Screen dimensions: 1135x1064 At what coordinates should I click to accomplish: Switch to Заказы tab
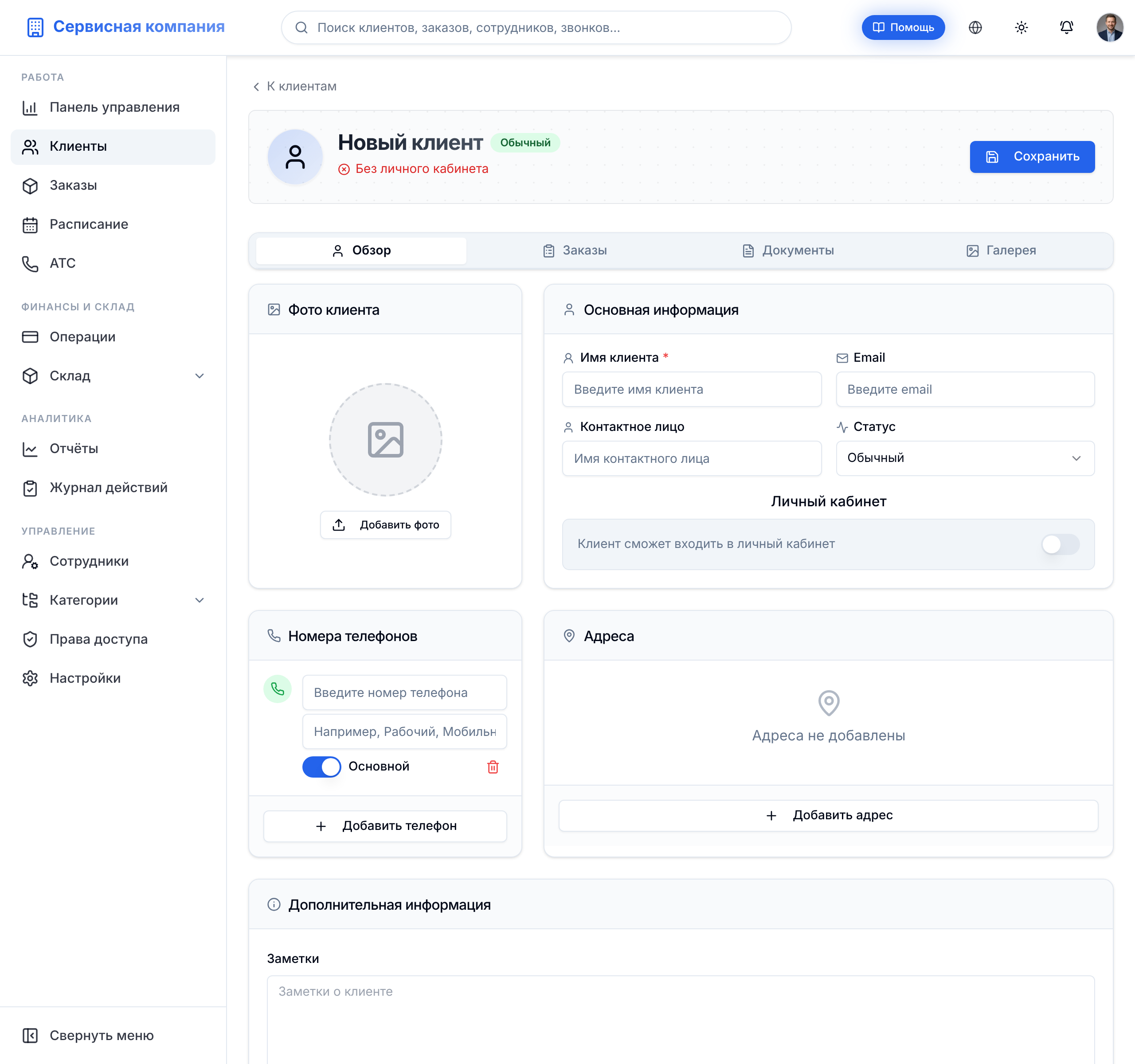[x=574, y=250]
